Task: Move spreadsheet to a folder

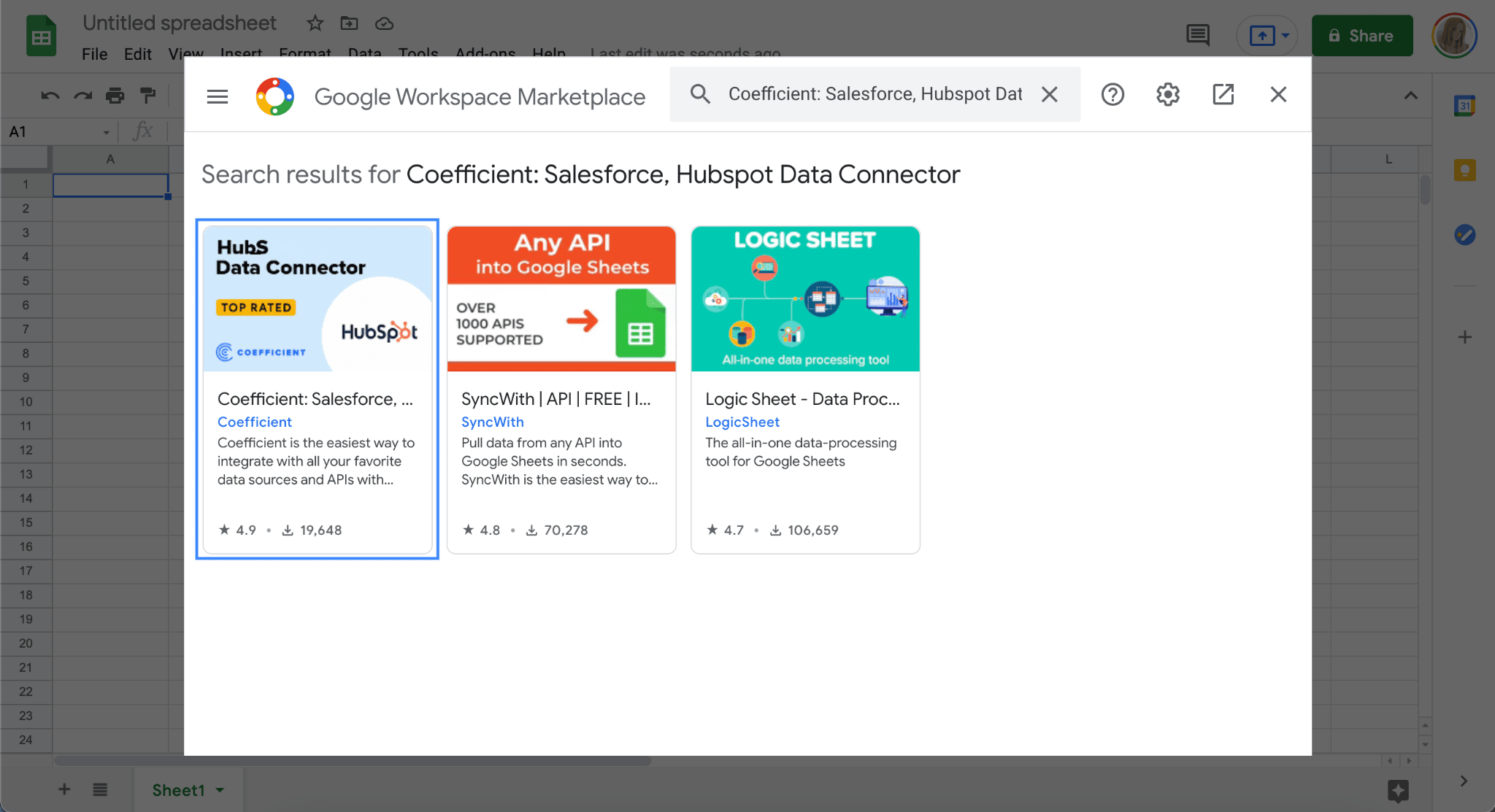Action: (349, 23)
